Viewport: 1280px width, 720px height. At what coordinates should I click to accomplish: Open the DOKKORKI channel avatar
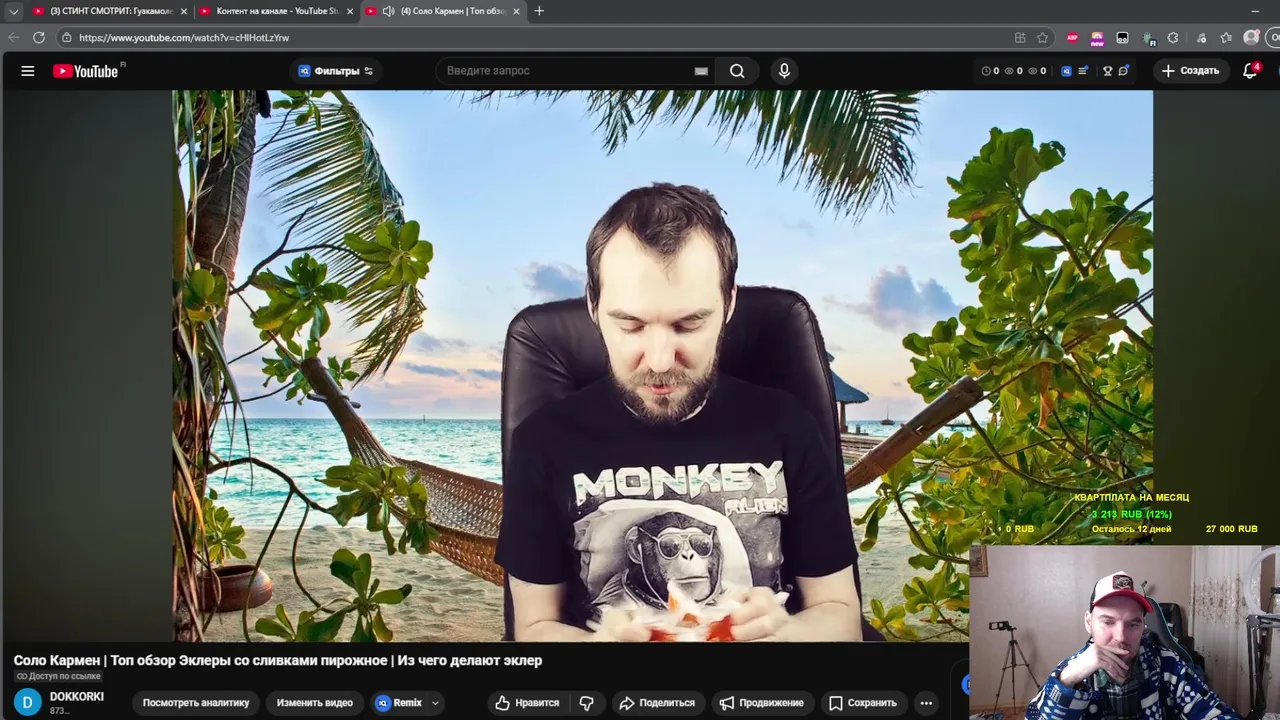(x=28, y=702)
